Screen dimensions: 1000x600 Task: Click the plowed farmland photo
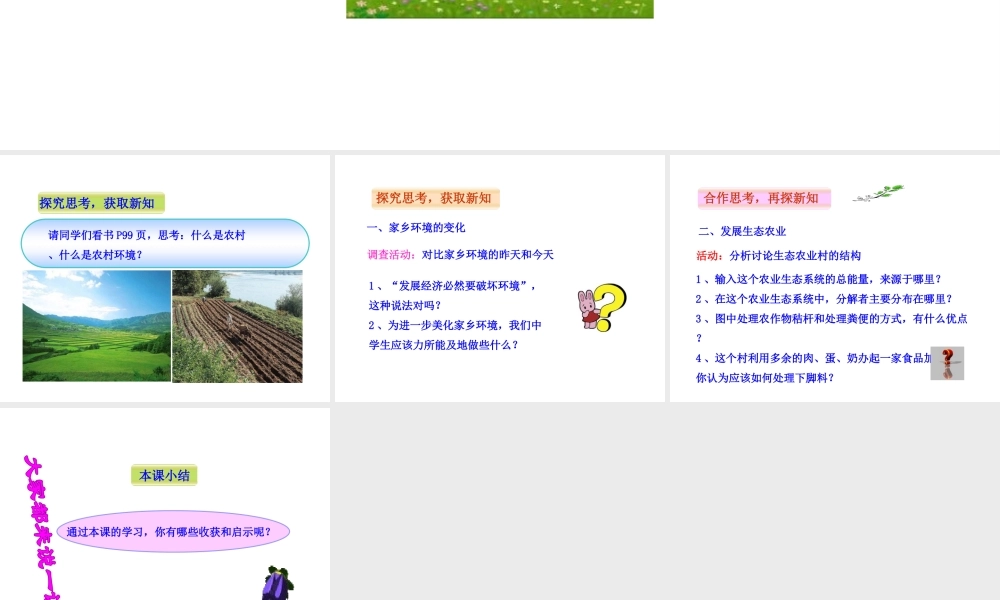coord(237,326)
